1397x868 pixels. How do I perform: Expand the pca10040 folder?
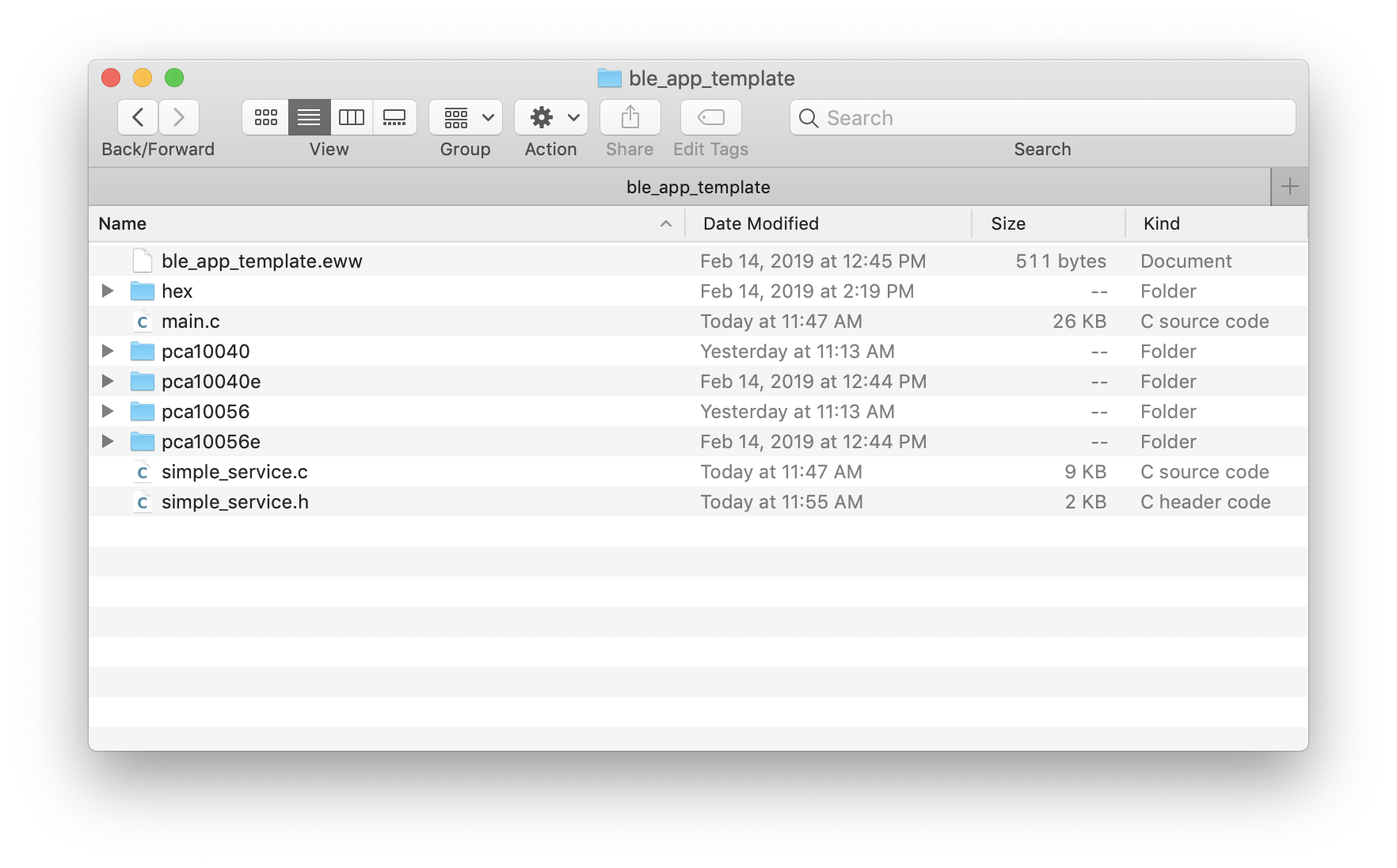coord(108,352)
